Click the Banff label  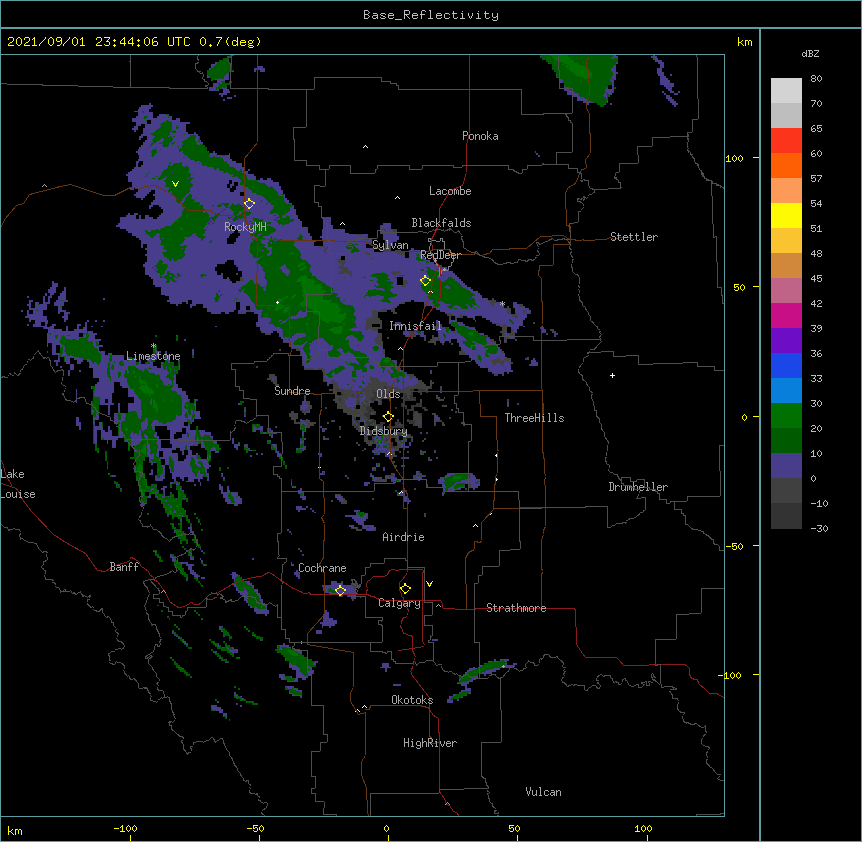124,567
